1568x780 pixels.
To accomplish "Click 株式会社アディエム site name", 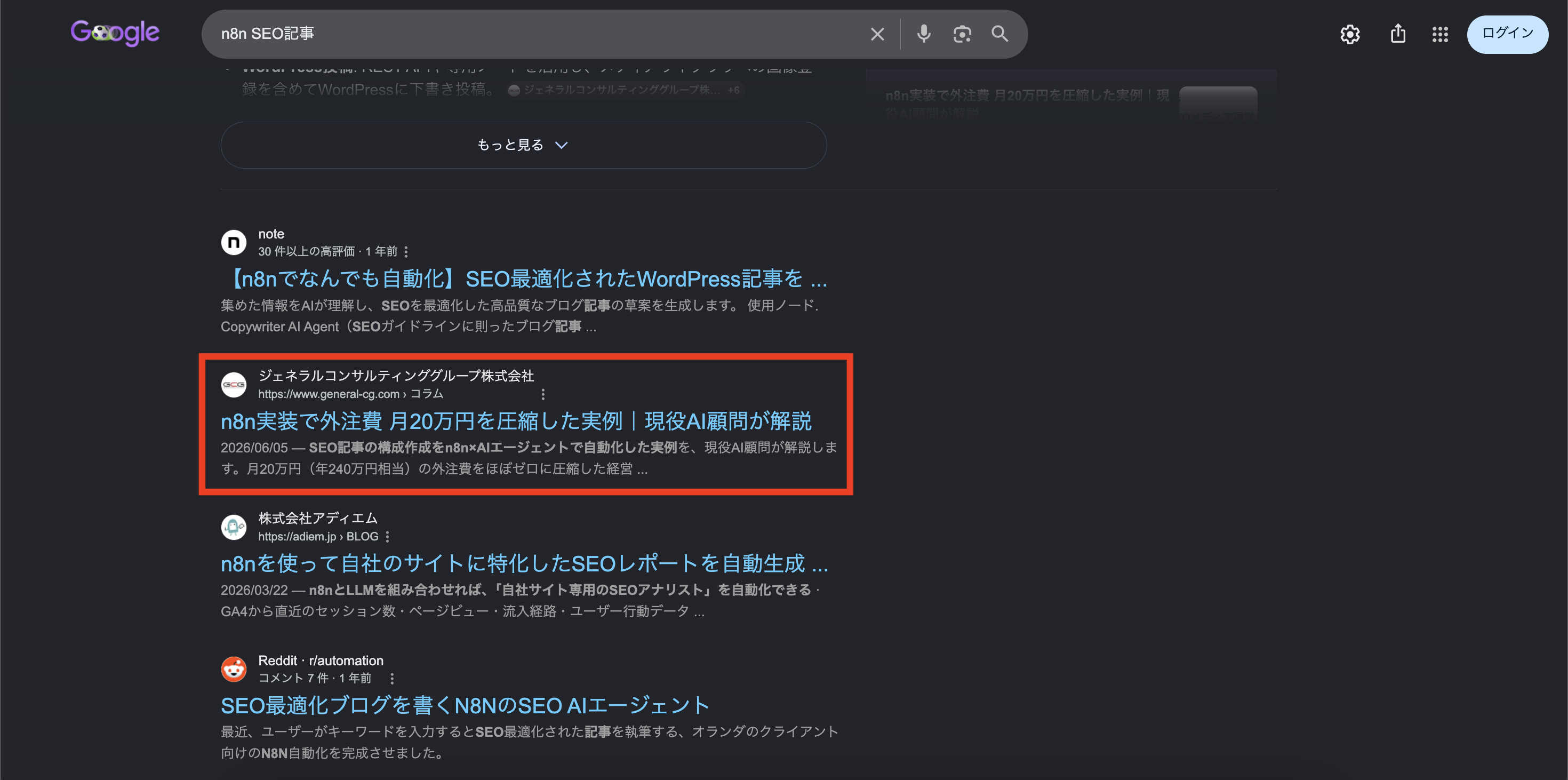I will (318, 519).
